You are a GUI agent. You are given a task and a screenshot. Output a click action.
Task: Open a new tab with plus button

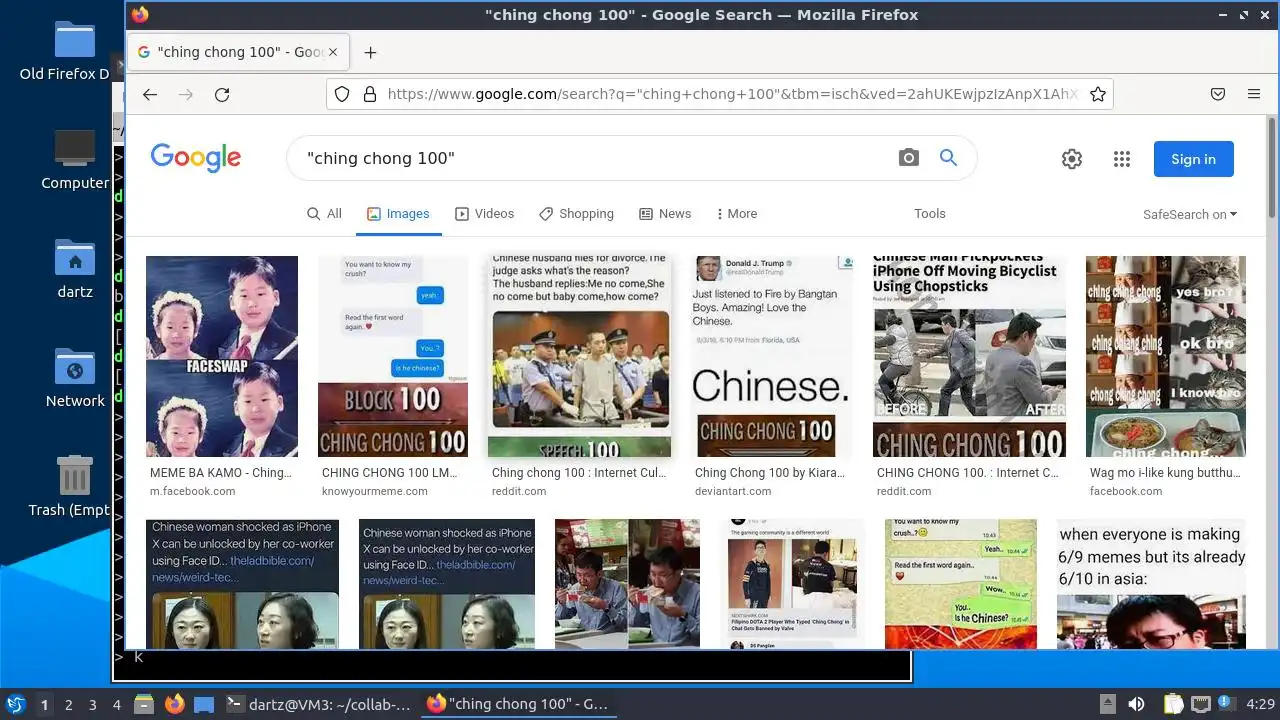370,53
